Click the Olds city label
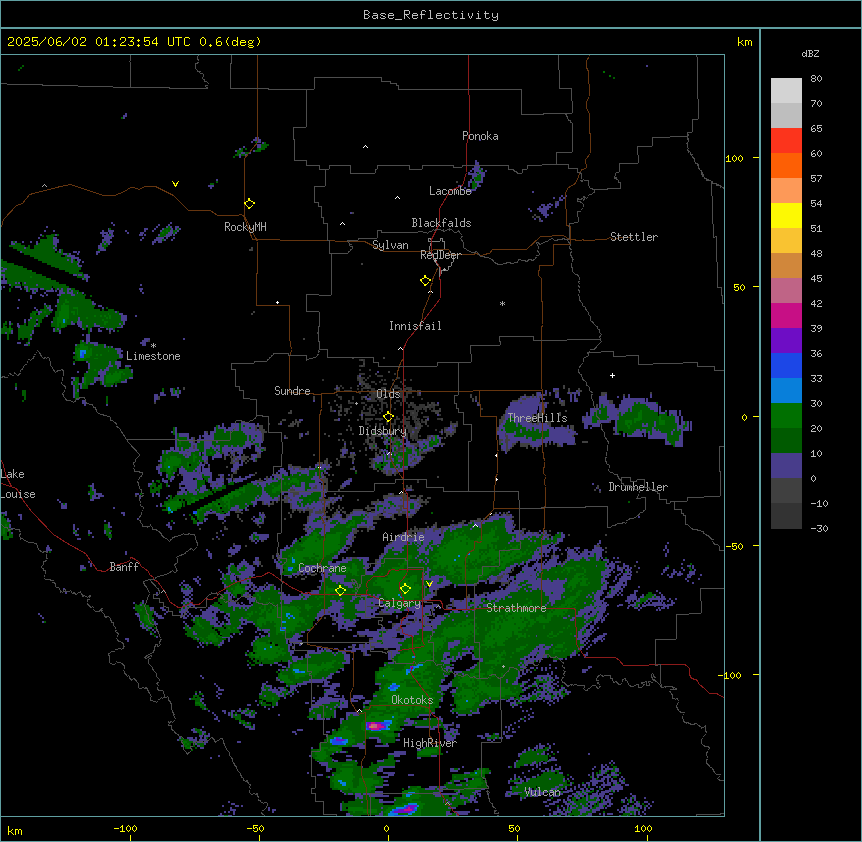The width and height of the screenshot is (862, 842). (x=388, y=394)
